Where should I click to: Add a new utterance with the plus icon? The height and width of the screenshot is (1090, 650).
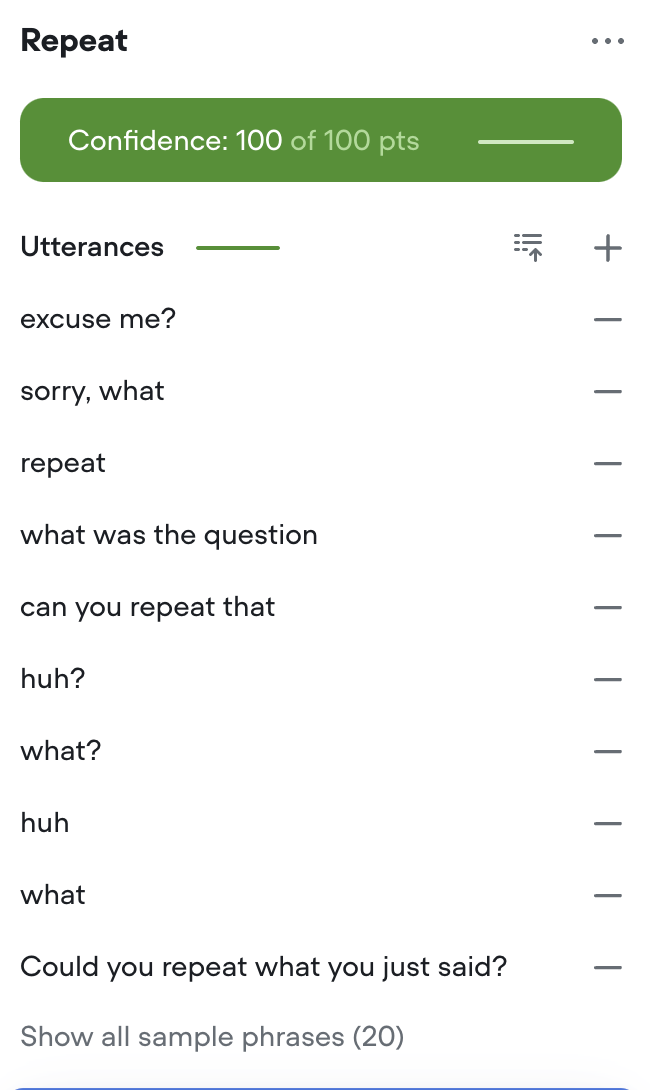click(x=608, y=248)
